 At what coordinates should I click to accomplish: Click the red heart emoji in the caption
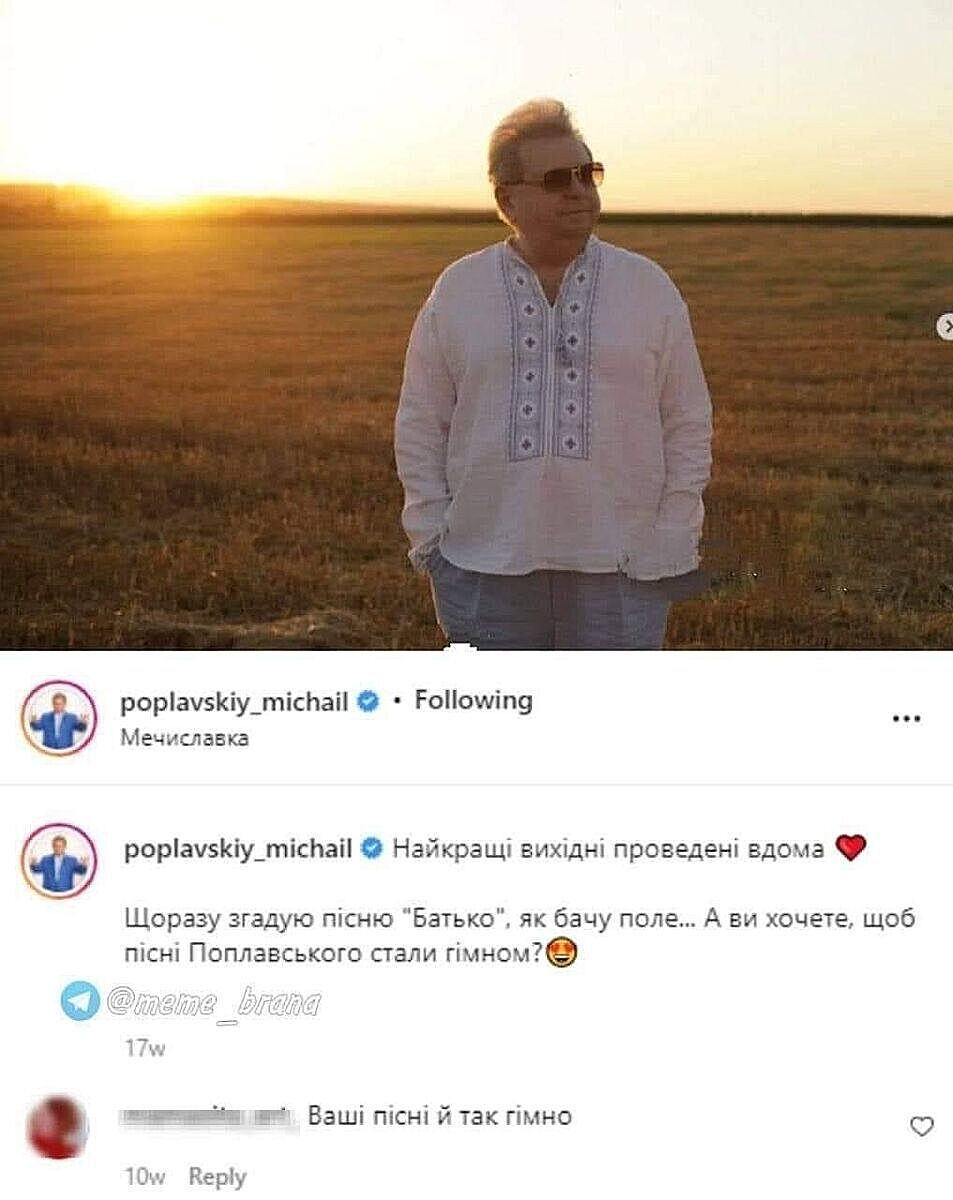(849, 850)
